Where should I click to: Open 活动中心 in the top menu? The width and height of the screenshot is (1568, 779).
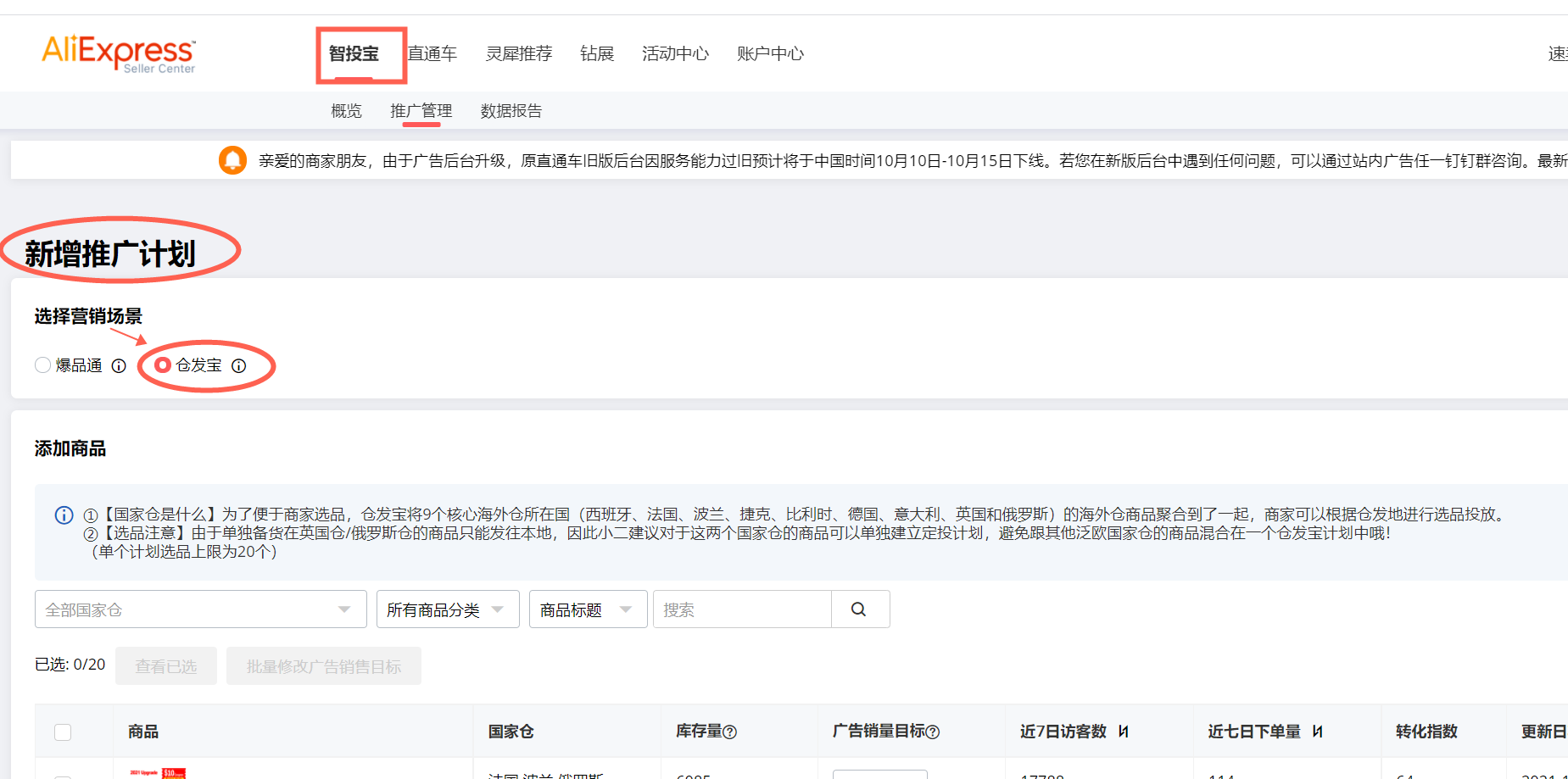point(675,53)
